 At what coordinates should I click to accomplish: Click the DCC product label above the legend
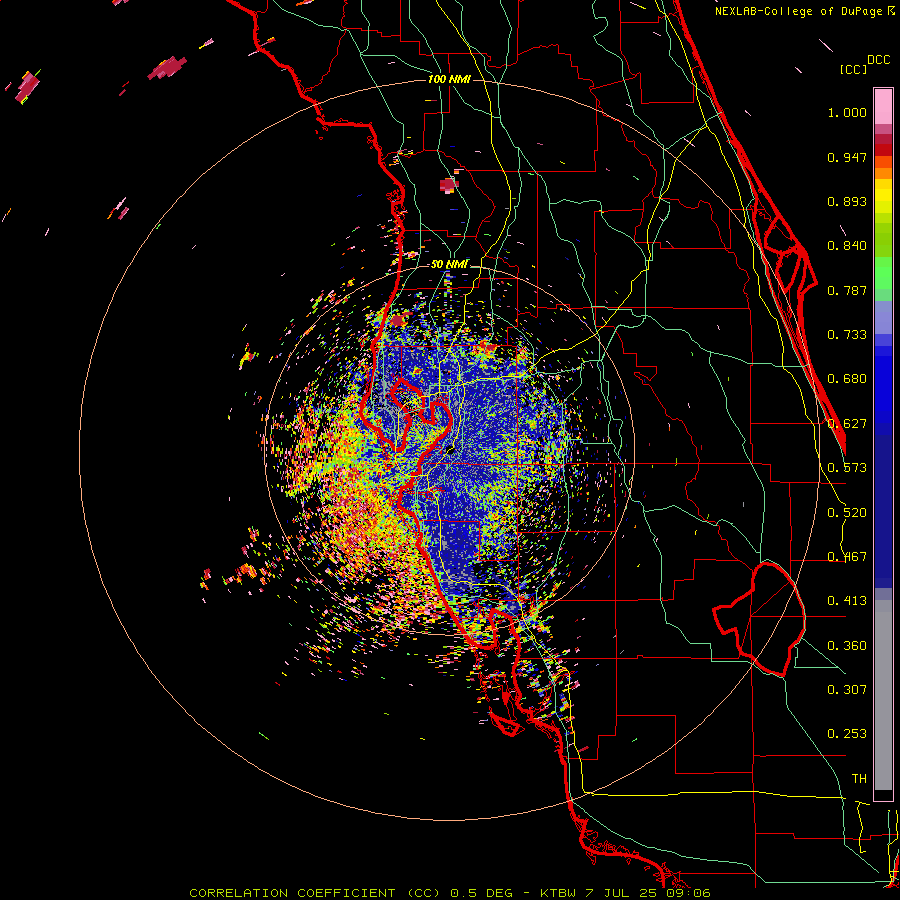(879, 60)
